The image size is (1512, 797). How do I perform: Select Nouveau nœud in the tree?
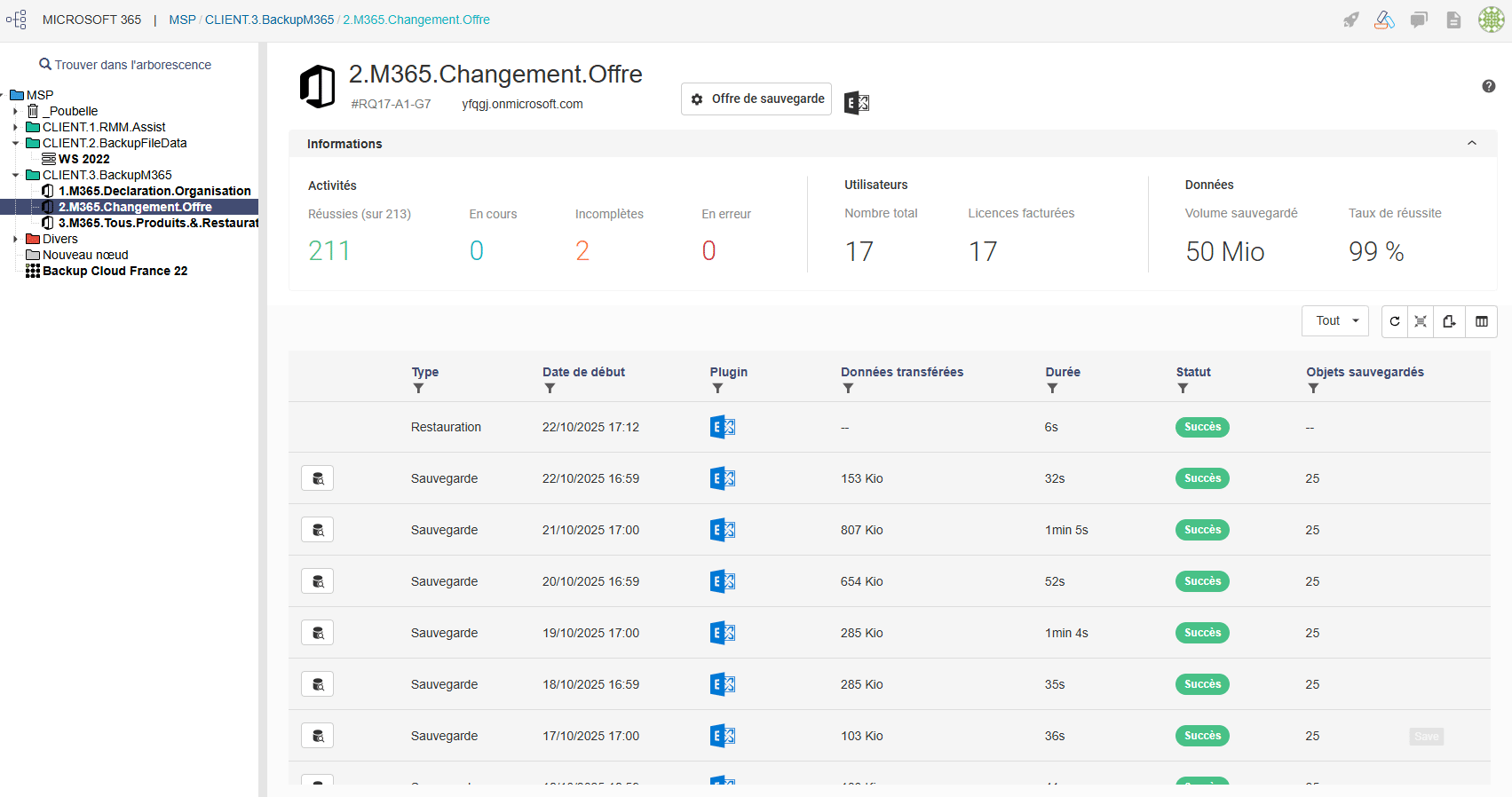(x=85, y=255)
